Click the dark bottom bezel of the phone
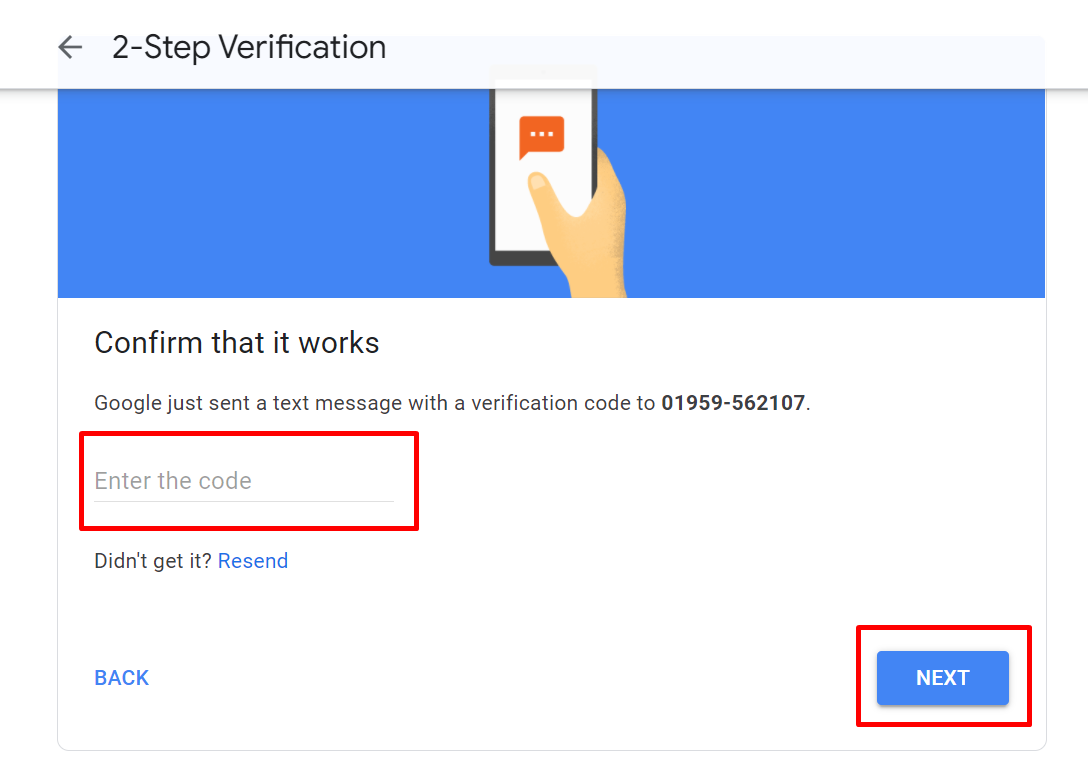Image resolution: width=1088 pixels, height=772 pixels. (520, 259)
